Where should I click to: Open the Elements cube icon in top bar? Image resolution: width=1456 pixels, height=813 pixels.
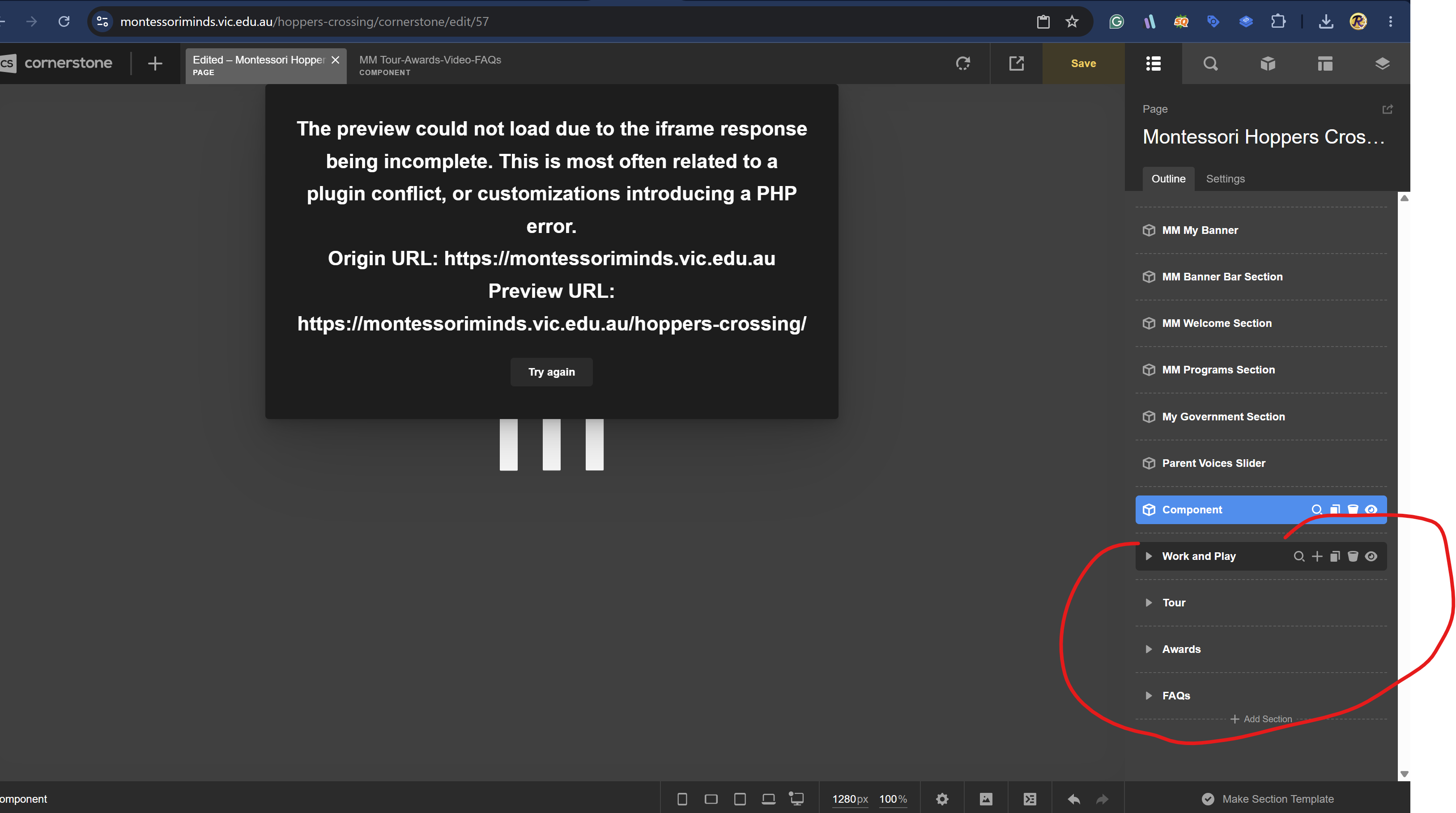[x=1268, y=63]
